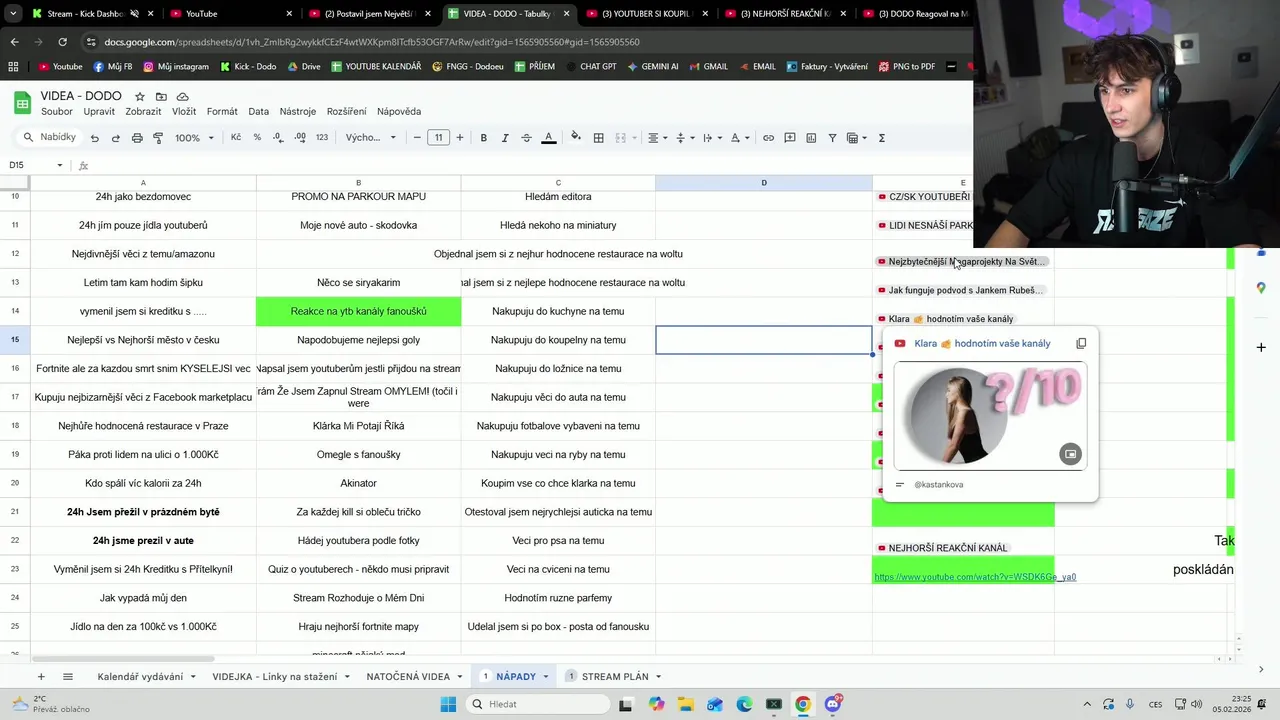Screen dimensions: 1280x720
Task: Open the Vložit menu
Action: pos(184,112)
